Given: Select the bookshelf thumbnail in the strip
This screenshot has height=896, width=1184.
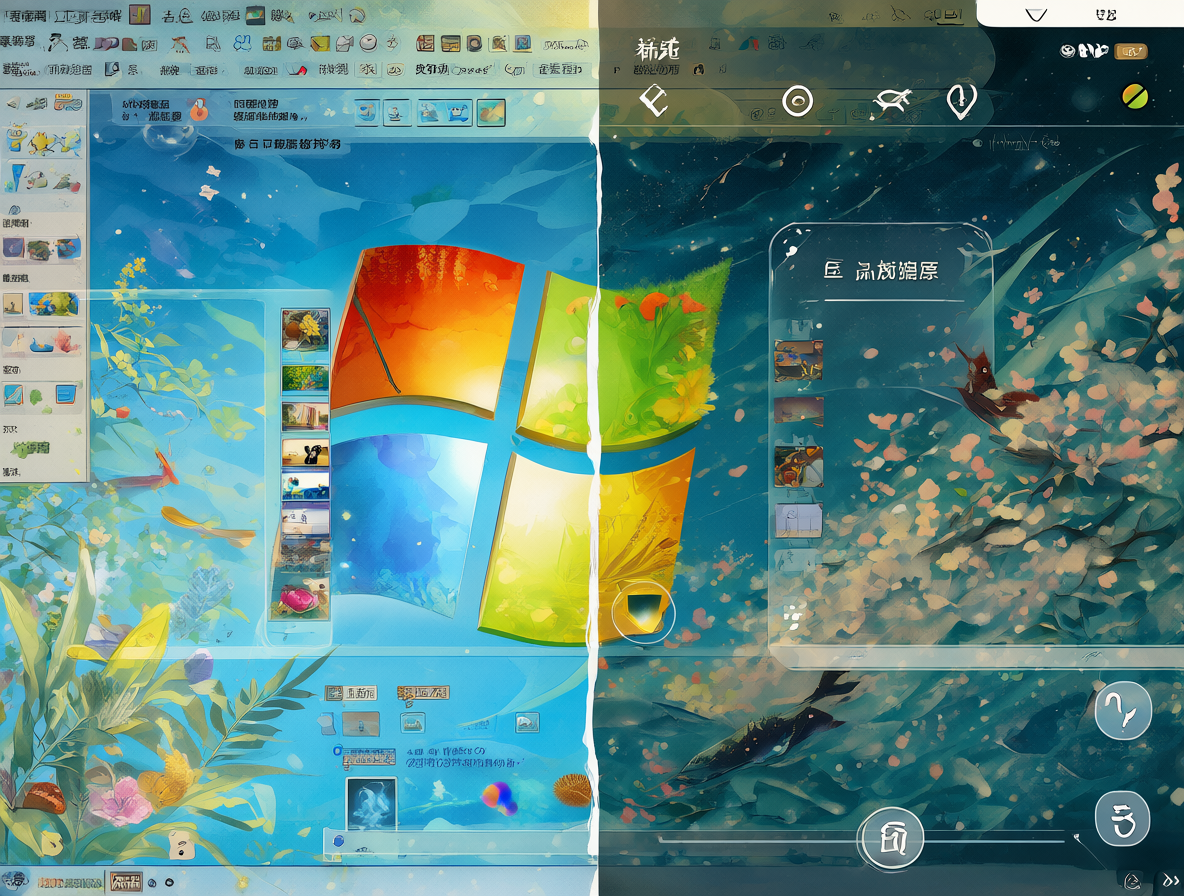Looking at the screenshot, I should [305, 416].
